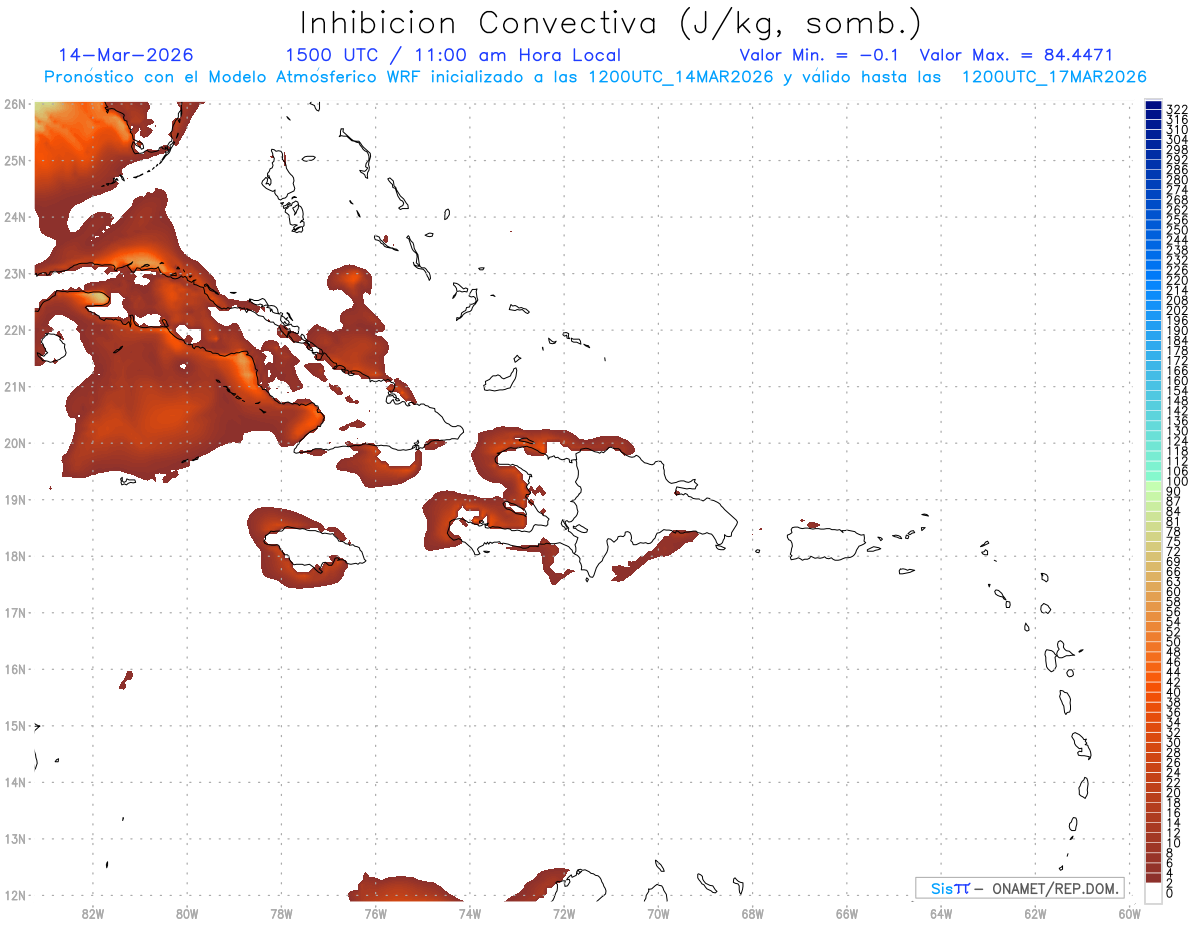This screenshot has height=927, width=1200.
Task: Click the 60W longitude label
Action: (x=1130, y=912)
